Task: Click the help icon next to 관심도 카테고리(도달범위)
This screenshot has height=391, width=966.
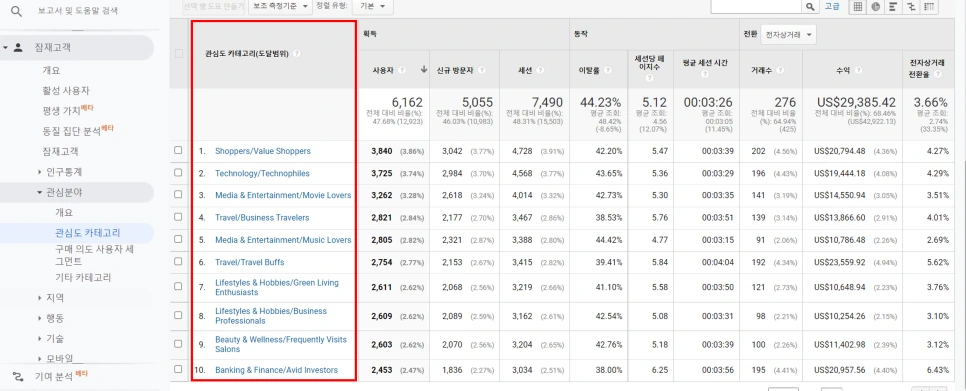Action: click(x=296, y=54)
